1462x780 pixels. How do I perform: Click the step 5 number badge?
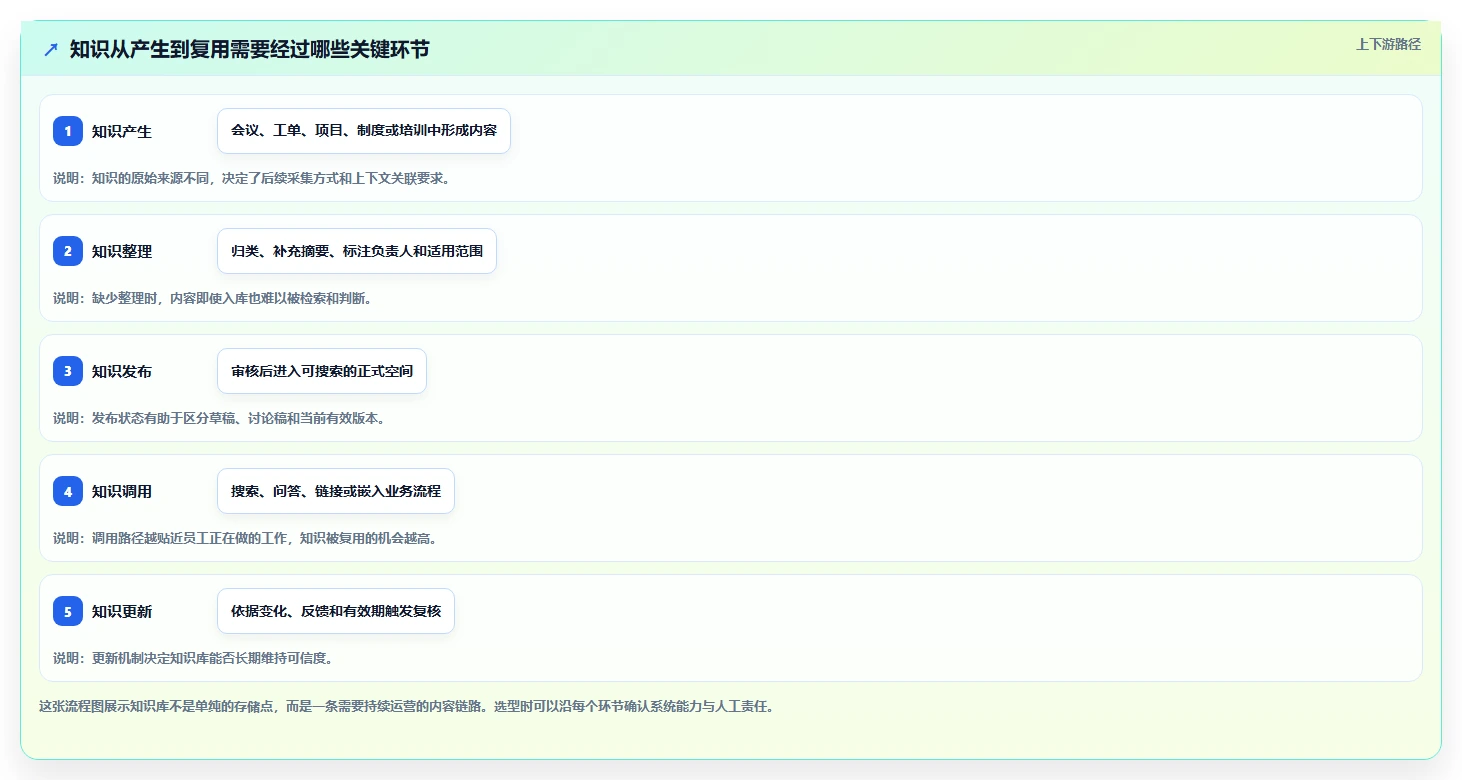pyautogui.click(x=68, y=611)
